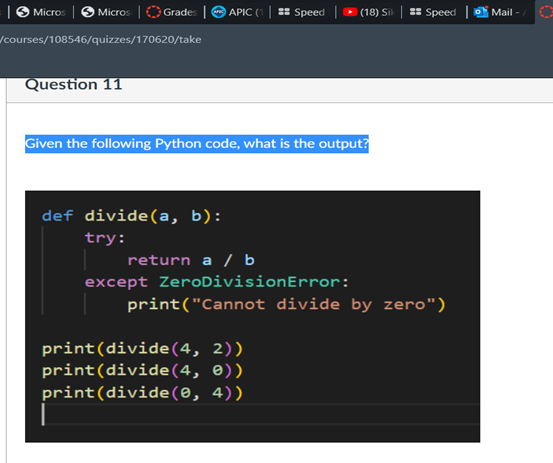The image size is (553, 463).
Task: Click the YouTube favicon icon
Action: pos(350,12)
